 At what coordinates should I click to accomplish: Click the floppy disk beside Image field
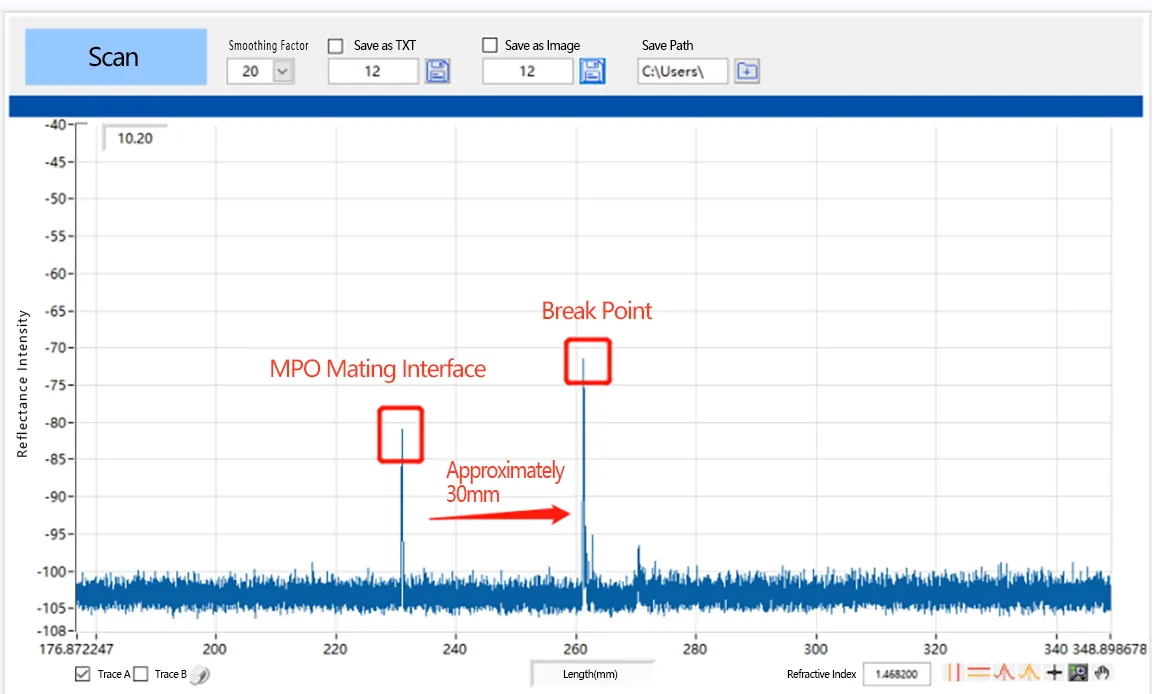pyautogui.click(x=592, y=71)
